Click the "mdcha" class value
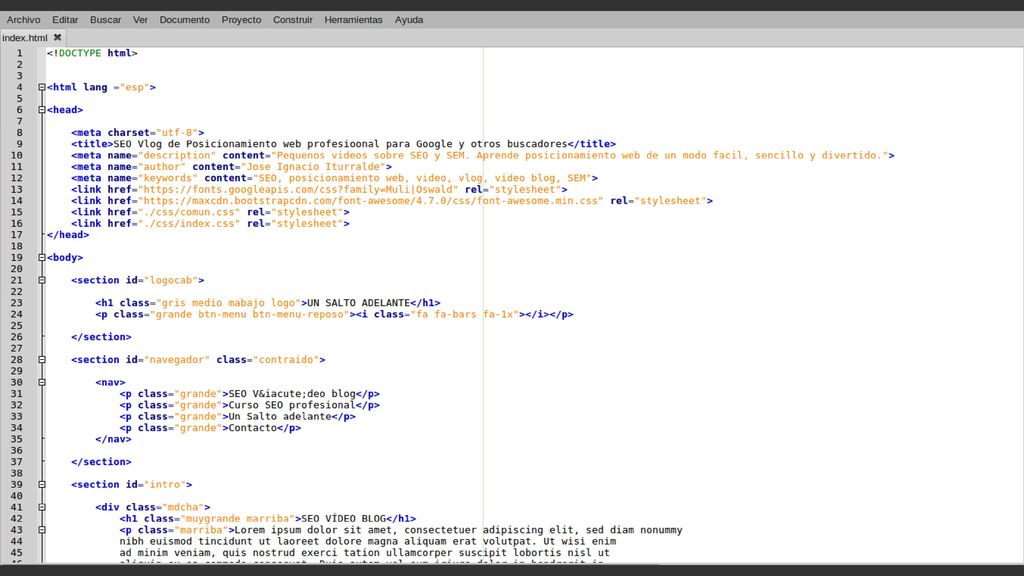 pos(183,507)
